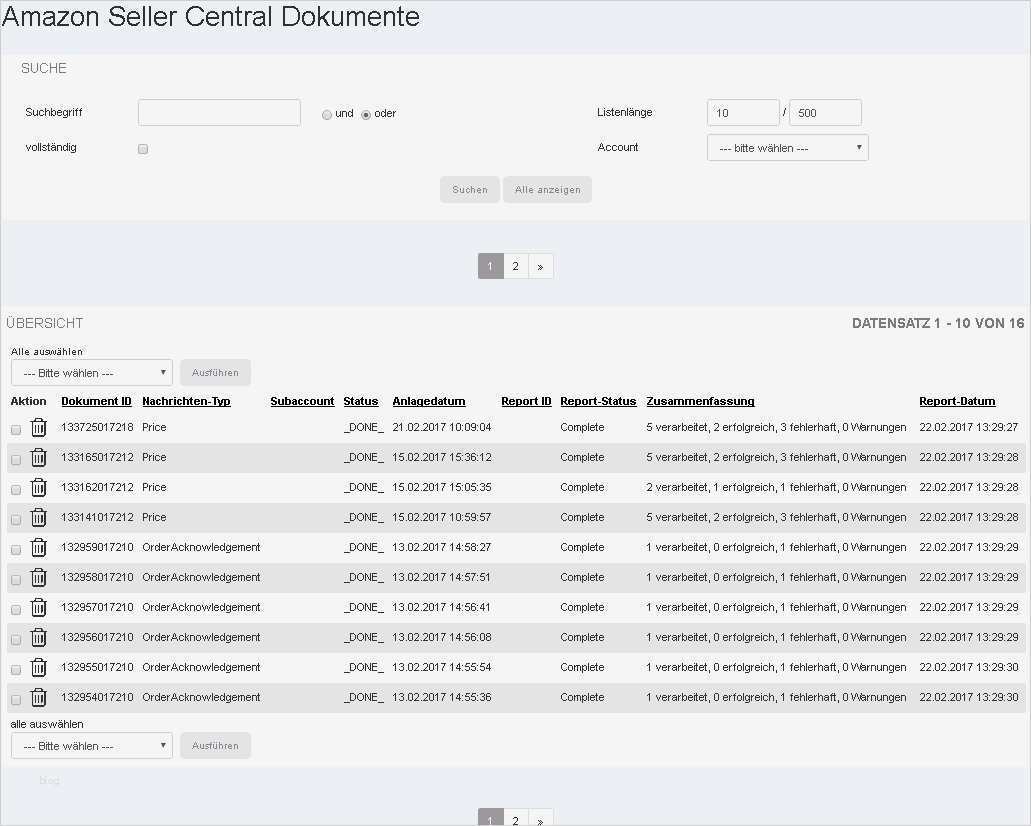Screen dimensions: 1031x826
Task: Click the 'Alle anzeigen' button
Action: (548, 190)
